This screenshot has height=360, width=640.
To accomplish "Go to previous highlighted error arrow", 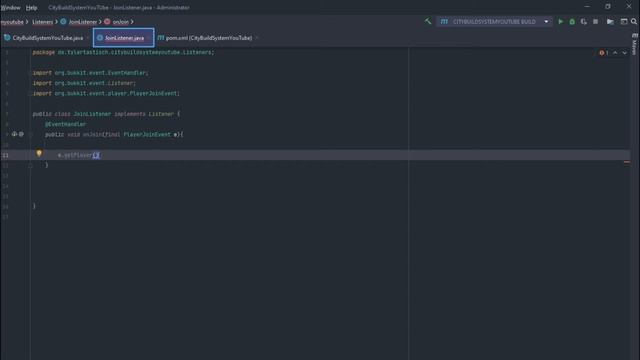I will 615,53.
